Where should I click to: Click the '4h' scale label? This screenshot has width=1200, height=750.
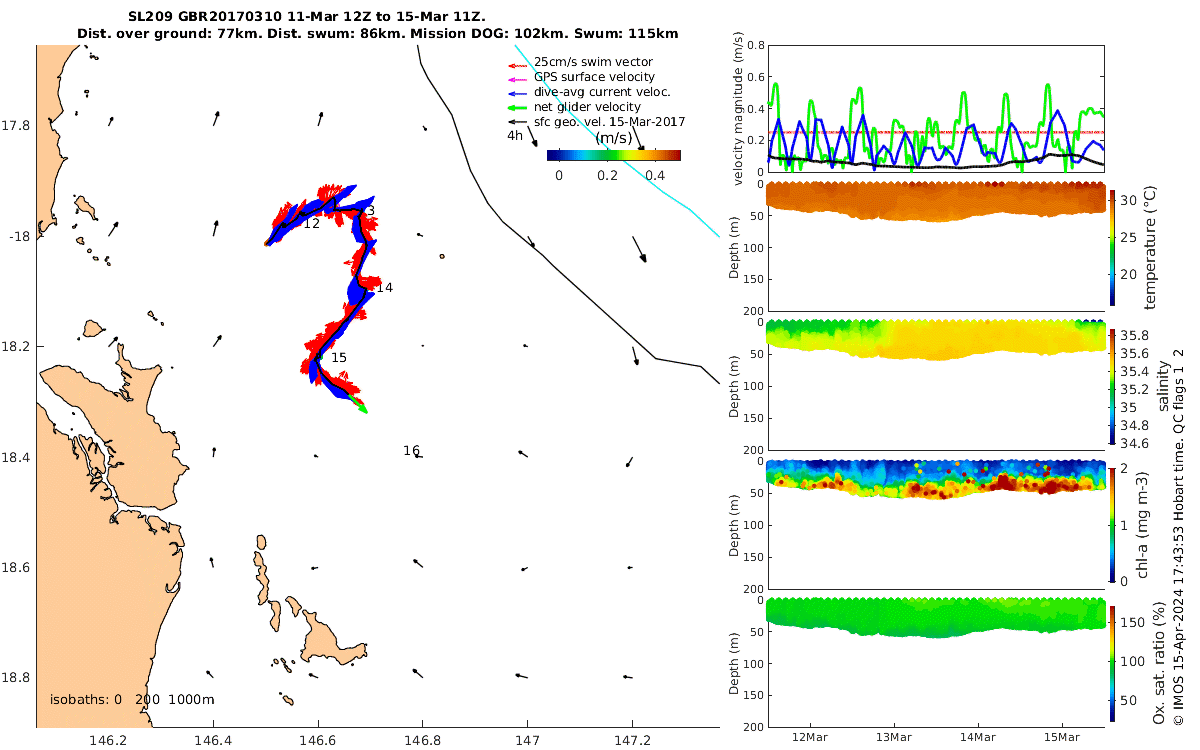pos(514,136)
